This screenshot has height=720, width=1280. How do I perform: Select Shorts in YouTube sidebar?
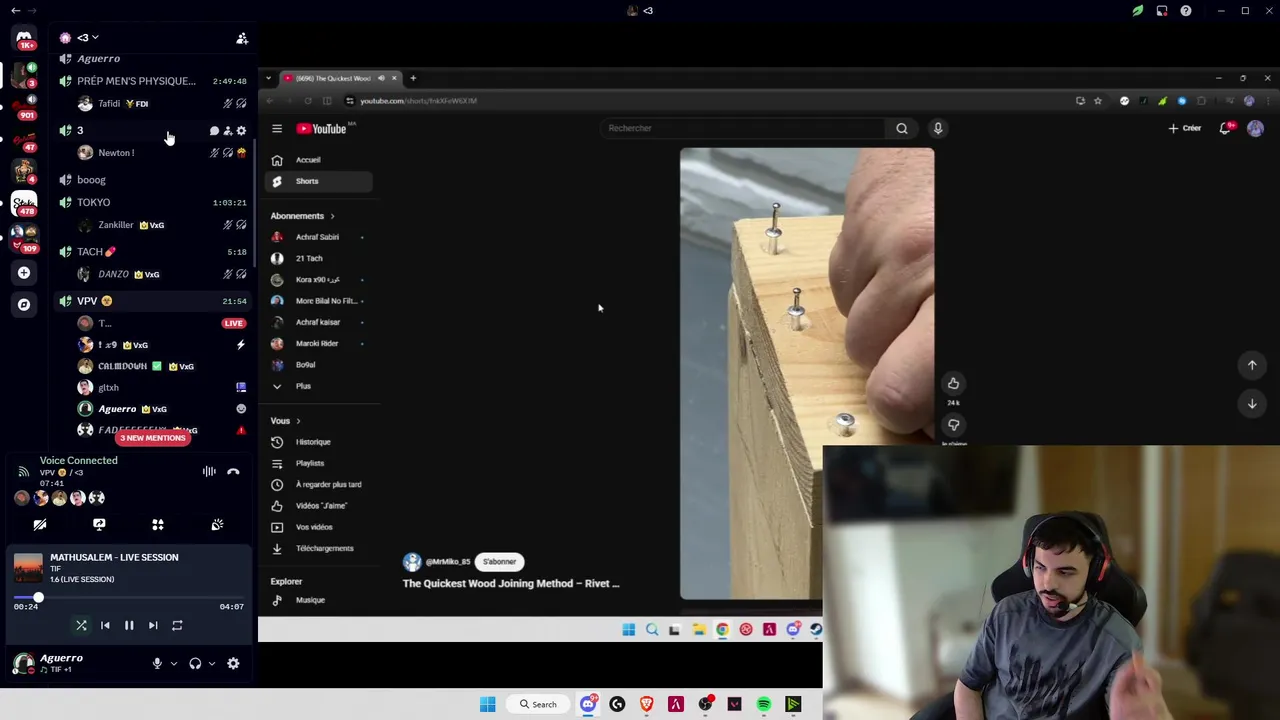click(x=319, y=181)
